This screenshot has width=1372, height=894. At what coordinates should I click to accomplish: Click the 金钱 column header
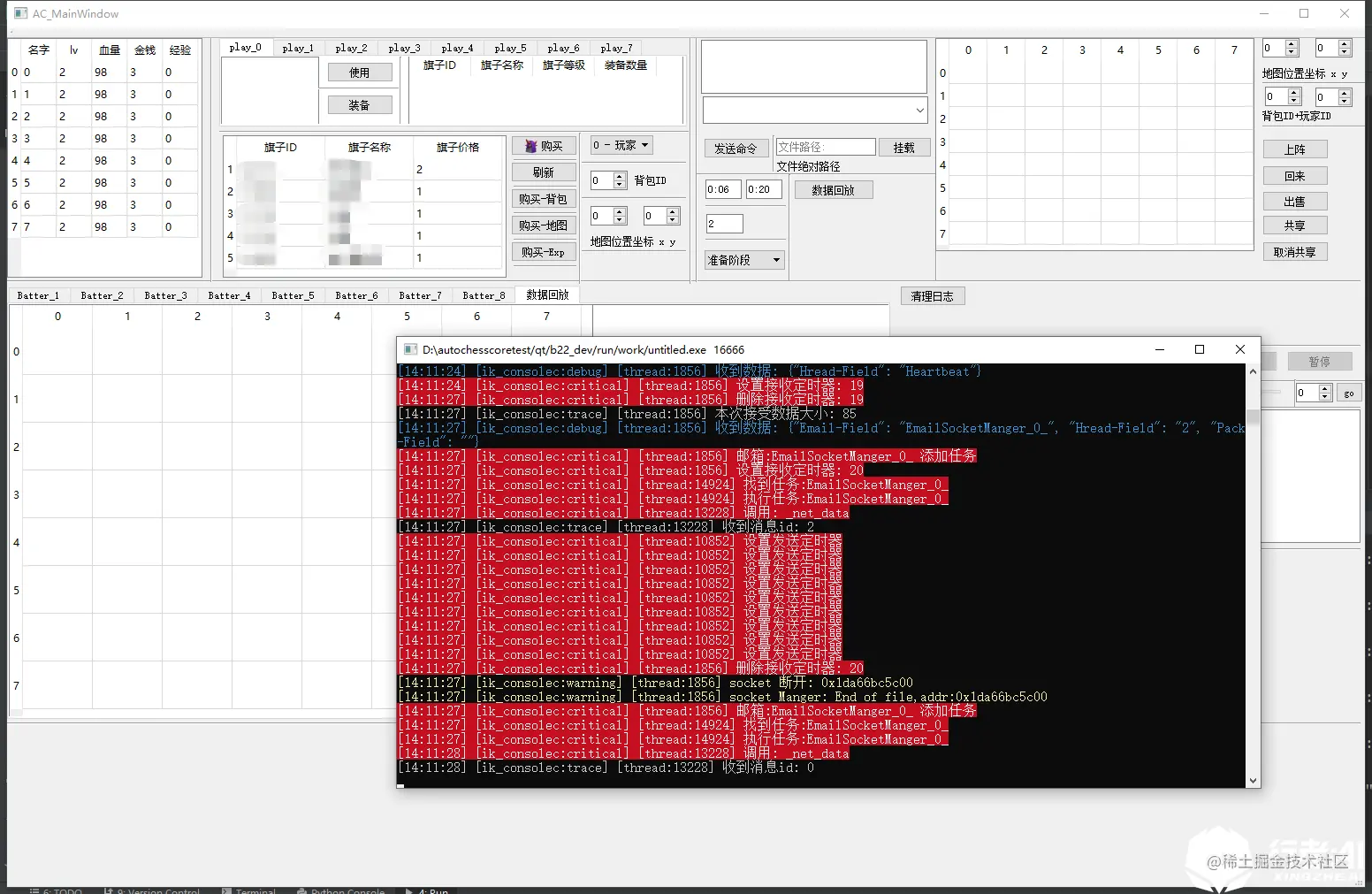(x=145, y=50)
